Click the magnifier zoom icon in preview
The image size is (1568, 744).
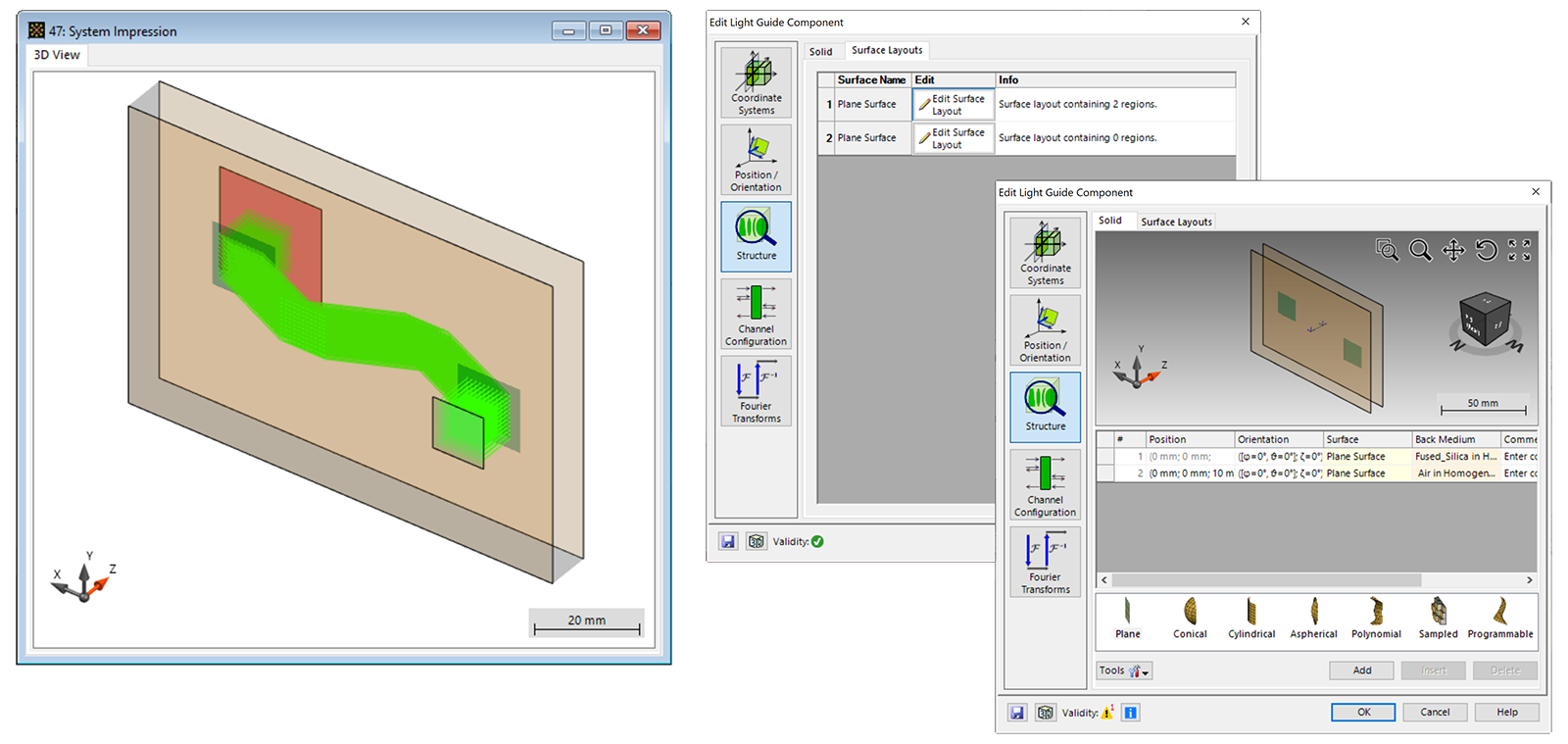[1420, 251]
